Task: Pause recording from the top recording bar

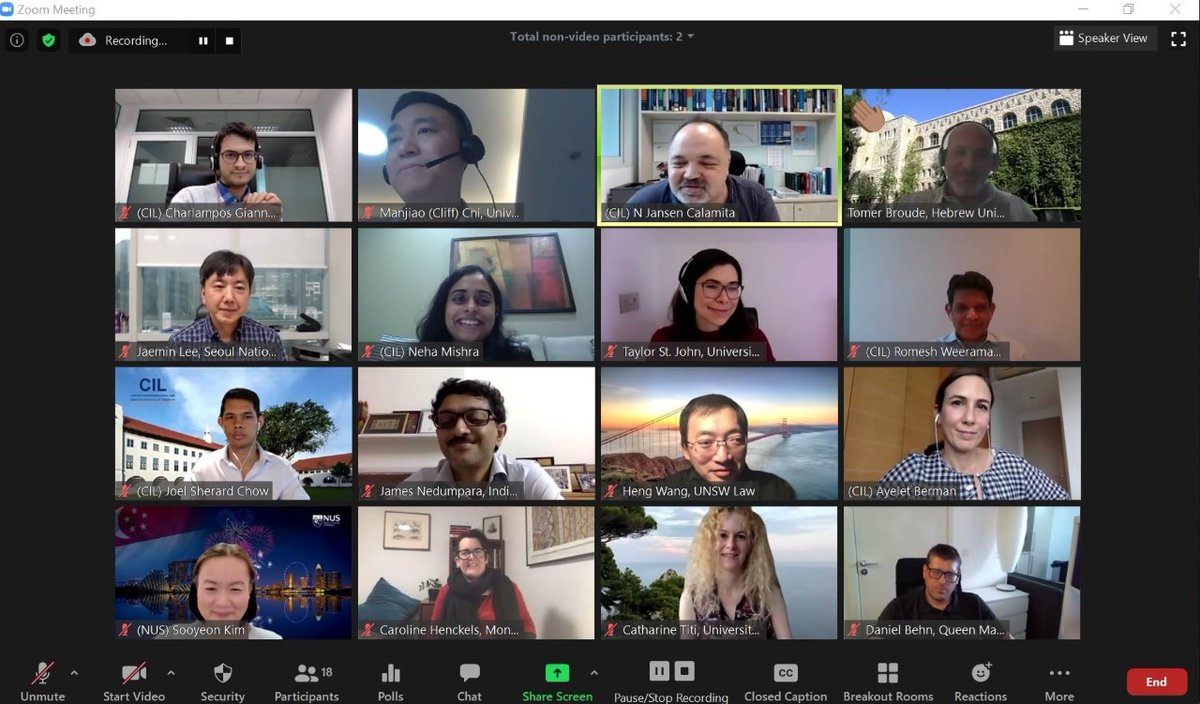Action: pyautogui.click(x=204, y=41)
